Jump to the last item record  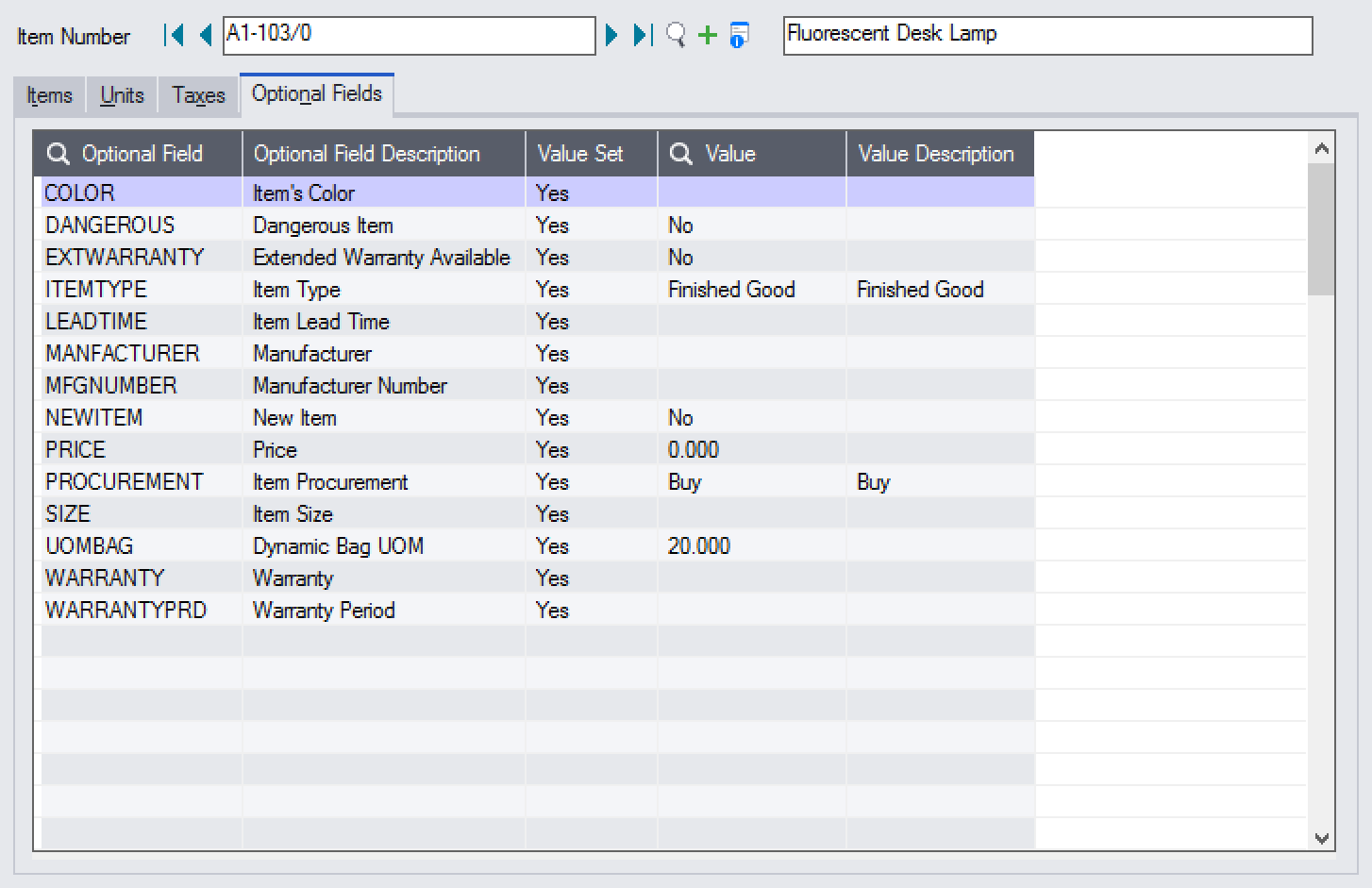[643, 36]
